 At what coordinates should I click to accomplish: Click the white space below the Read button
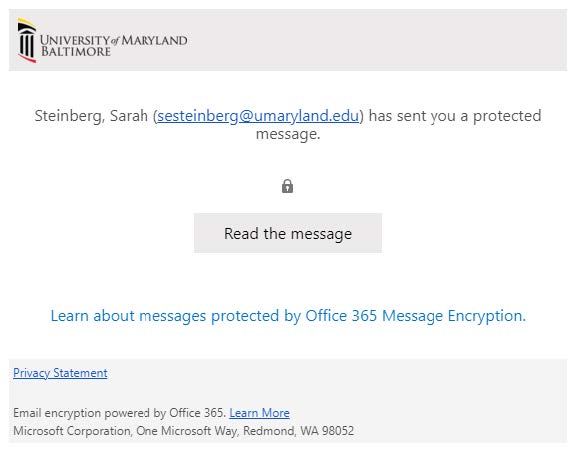point(288,279)
